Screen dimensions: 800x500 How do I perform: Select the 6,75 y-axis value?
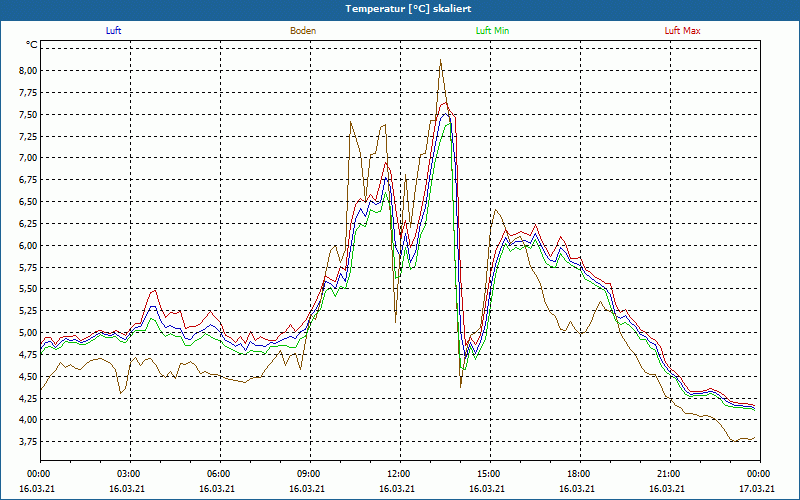29,180
